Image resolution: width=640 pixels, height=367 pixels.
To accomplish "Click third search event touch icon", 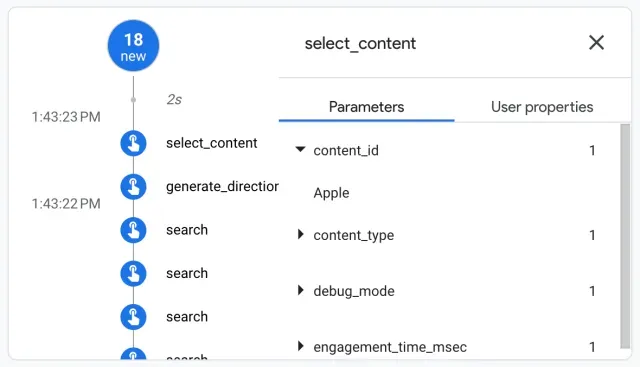I will click(x=133, y=317).
